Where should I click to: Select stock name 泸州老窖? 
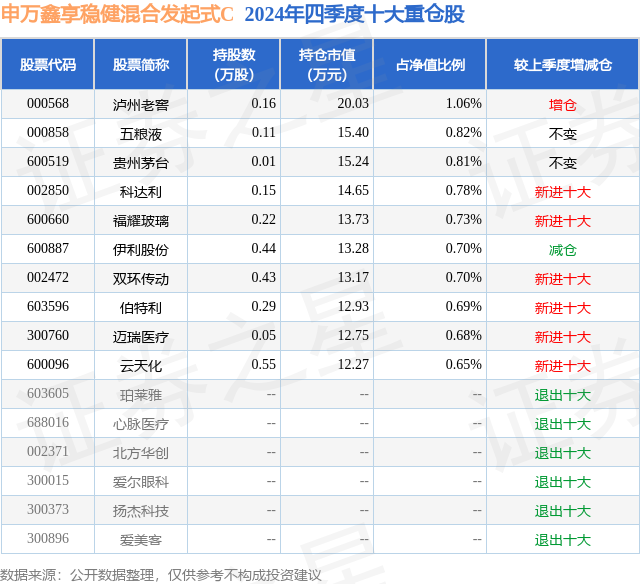click(x=141, y=105)
